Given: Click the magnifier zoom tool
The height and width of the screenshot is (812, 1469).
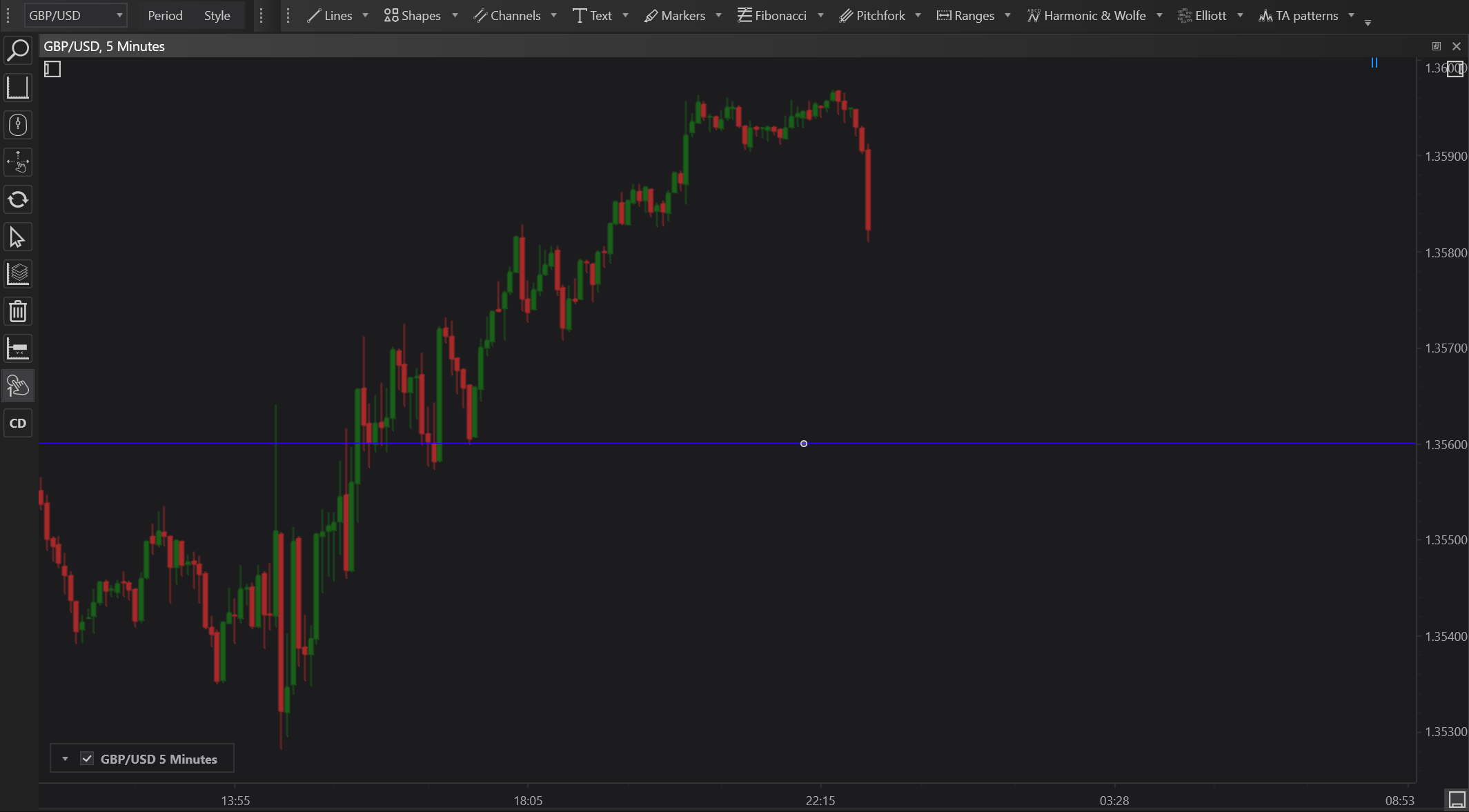Looking at the screenshot, I should [x=18, y=50].
